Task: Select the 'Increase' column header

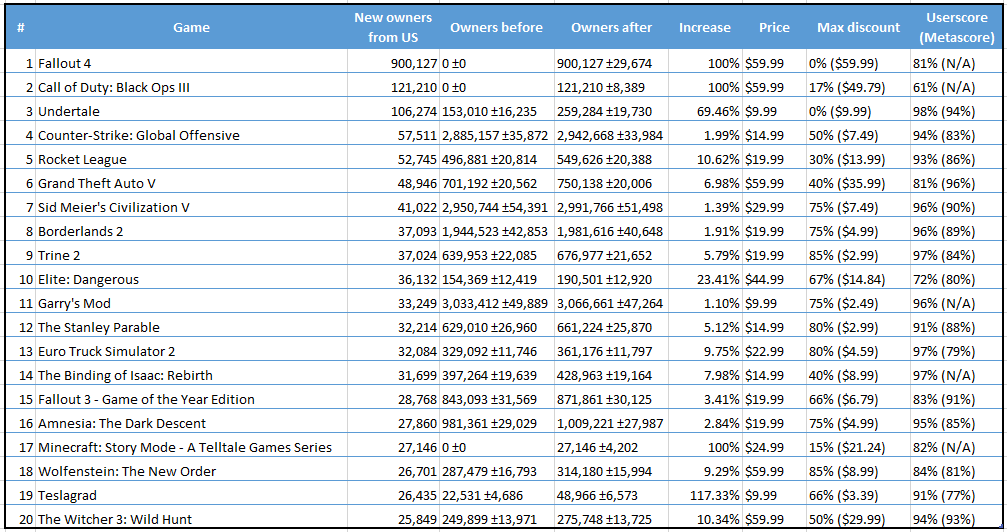Action: (705, 28)
